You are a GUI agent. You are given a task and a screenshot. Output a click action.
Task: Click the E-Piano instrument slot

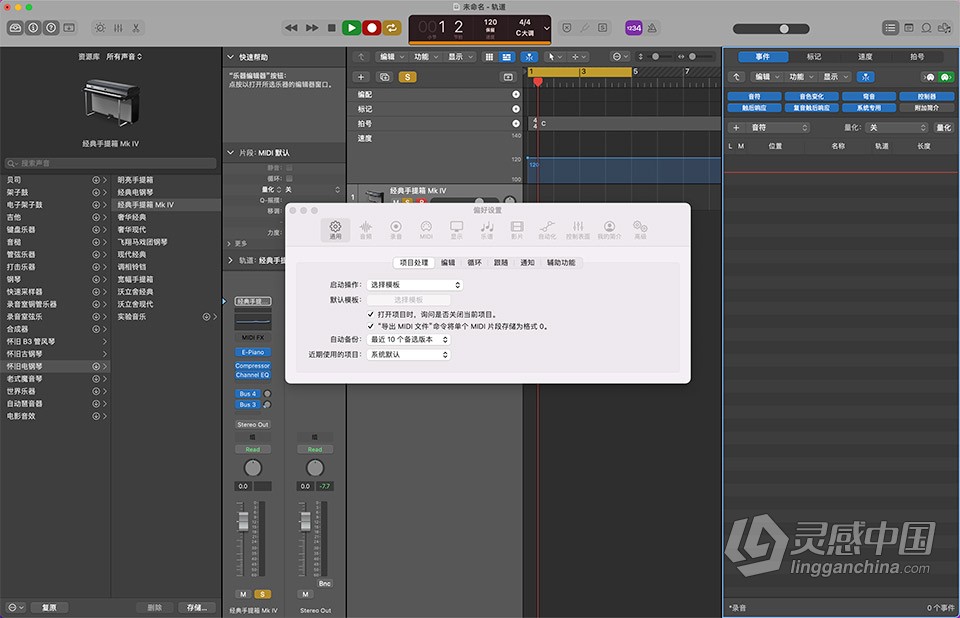[253, 352]
